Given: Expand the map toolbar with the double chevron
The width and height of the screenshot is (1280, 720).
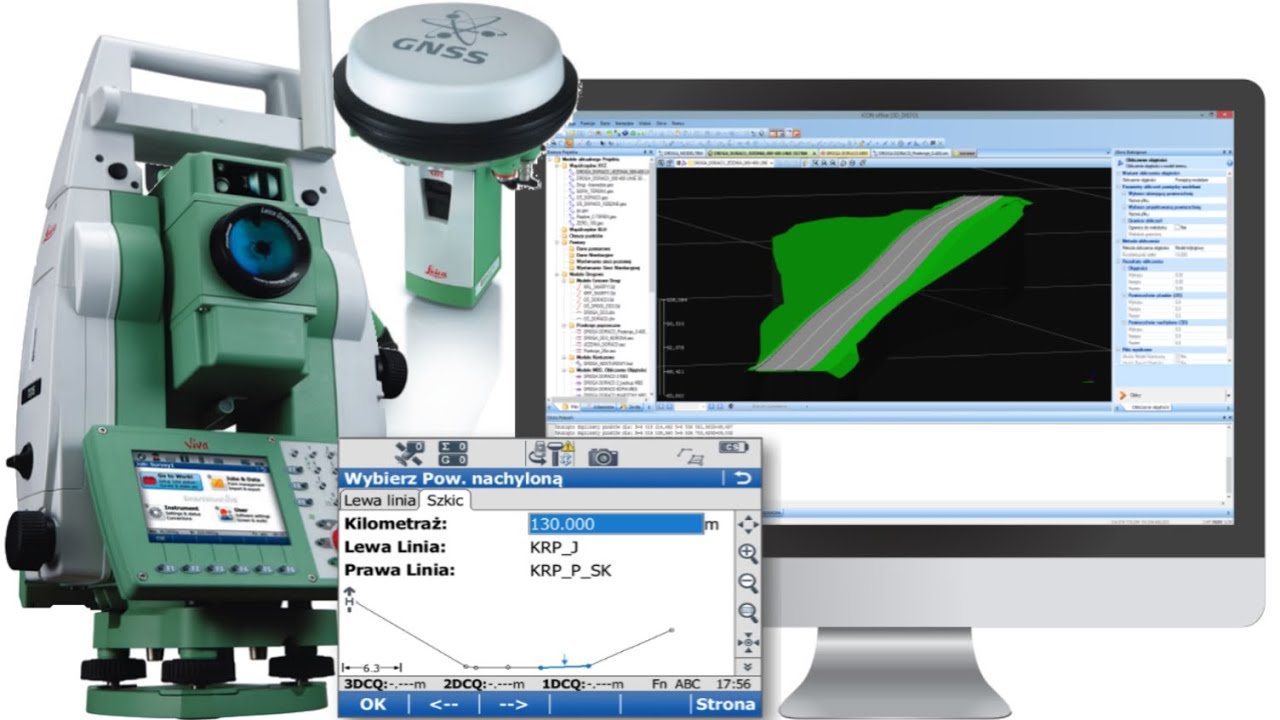Looking at the screenshot, I should [747, 666].
